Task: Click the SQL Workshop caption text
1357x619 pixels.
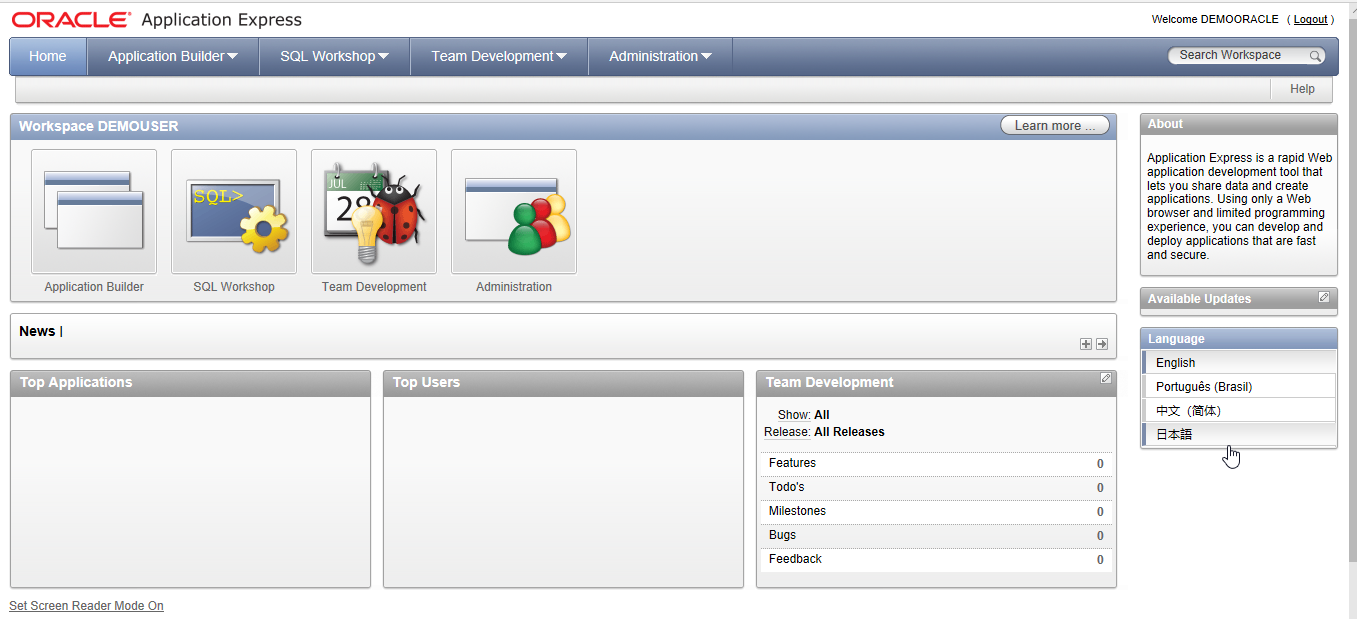Action: tap(234, 287)
